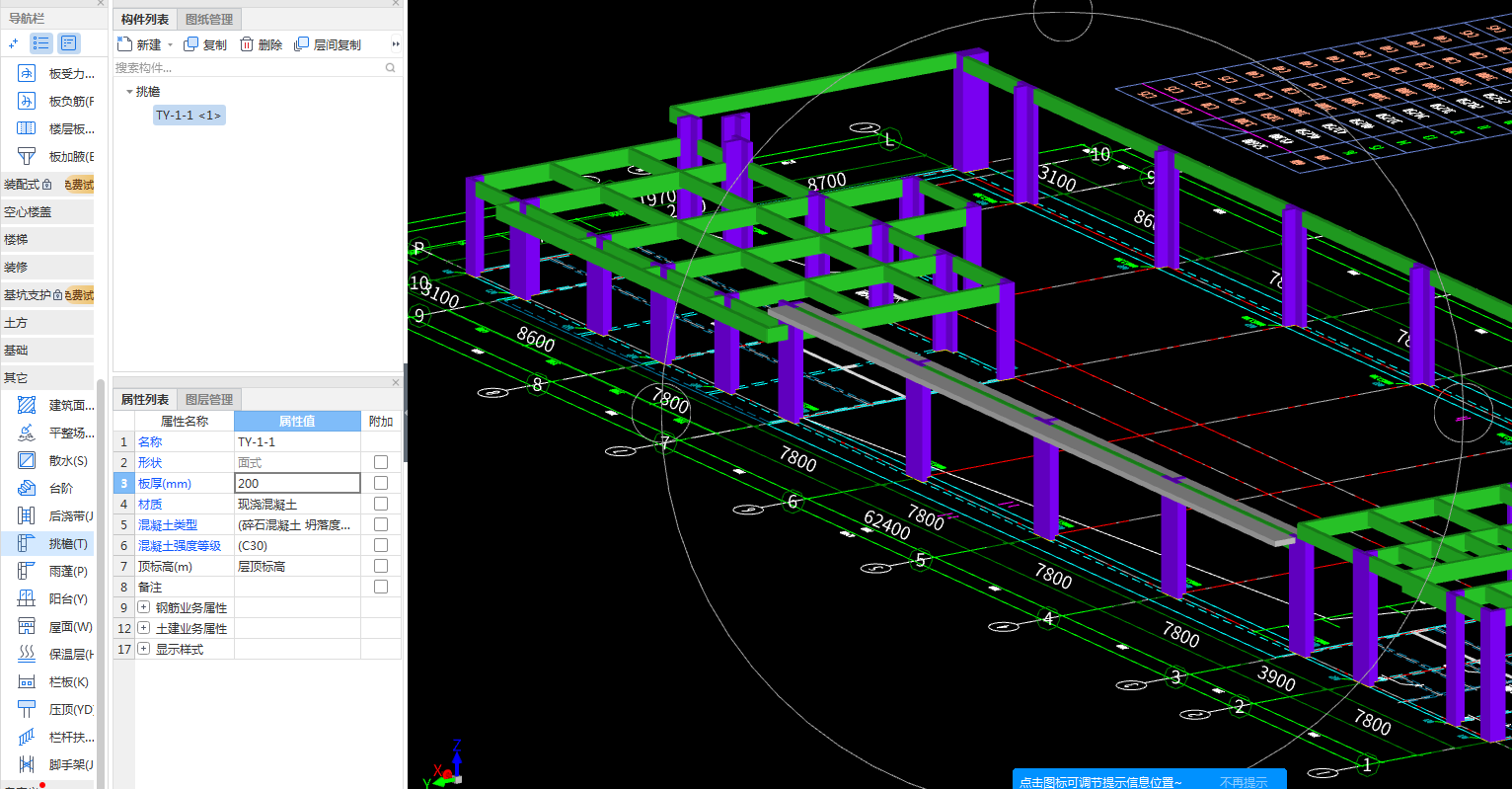Click the search magnifier in component search

[391, 67]
